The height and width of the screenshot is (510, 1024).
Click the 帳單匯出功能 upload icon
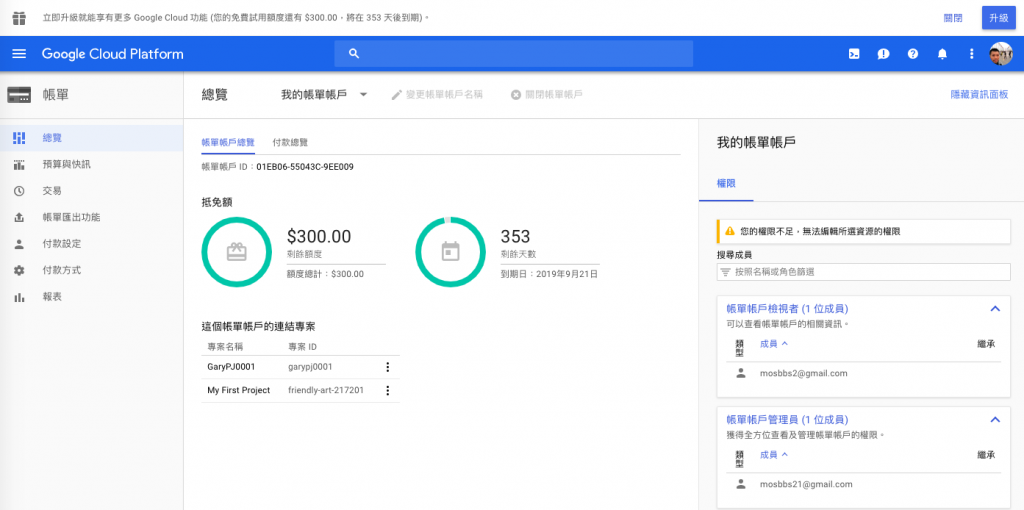click(x=19, y=217)
